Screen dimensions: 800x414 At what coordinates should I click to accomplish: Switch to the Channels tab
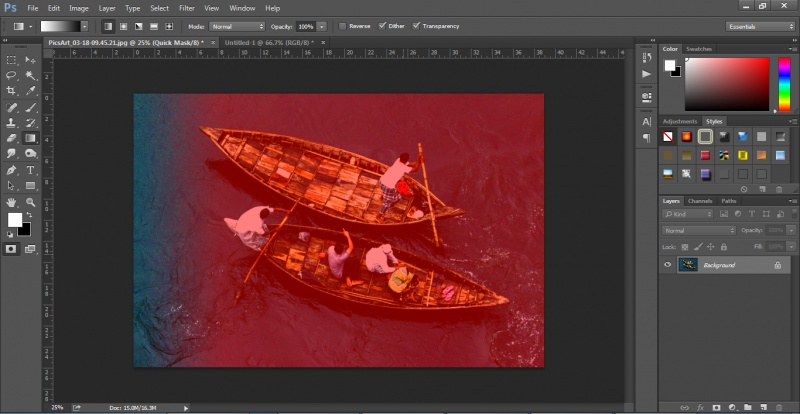[x=700, y=201]
